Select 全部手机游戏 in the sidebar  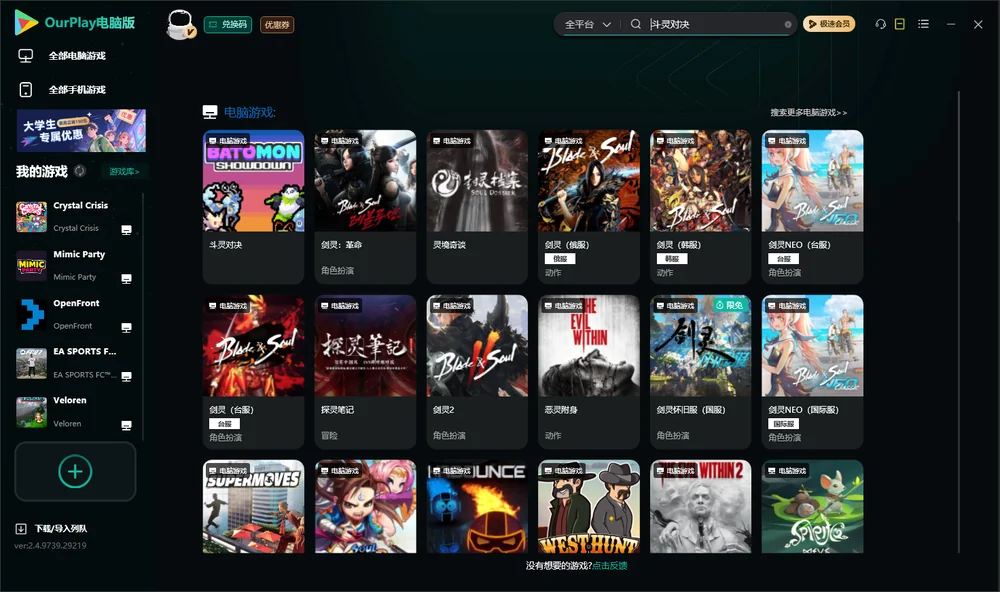77,90
